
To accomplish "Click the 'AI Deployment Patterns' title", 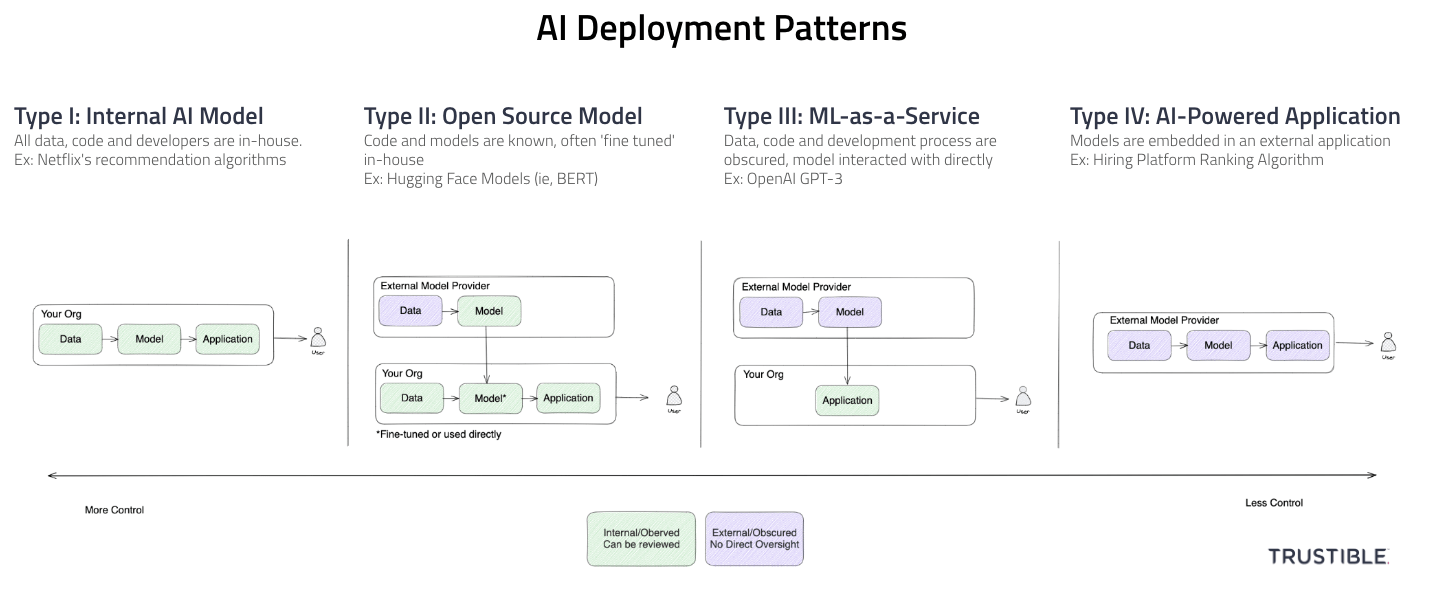I will (721, 28).
